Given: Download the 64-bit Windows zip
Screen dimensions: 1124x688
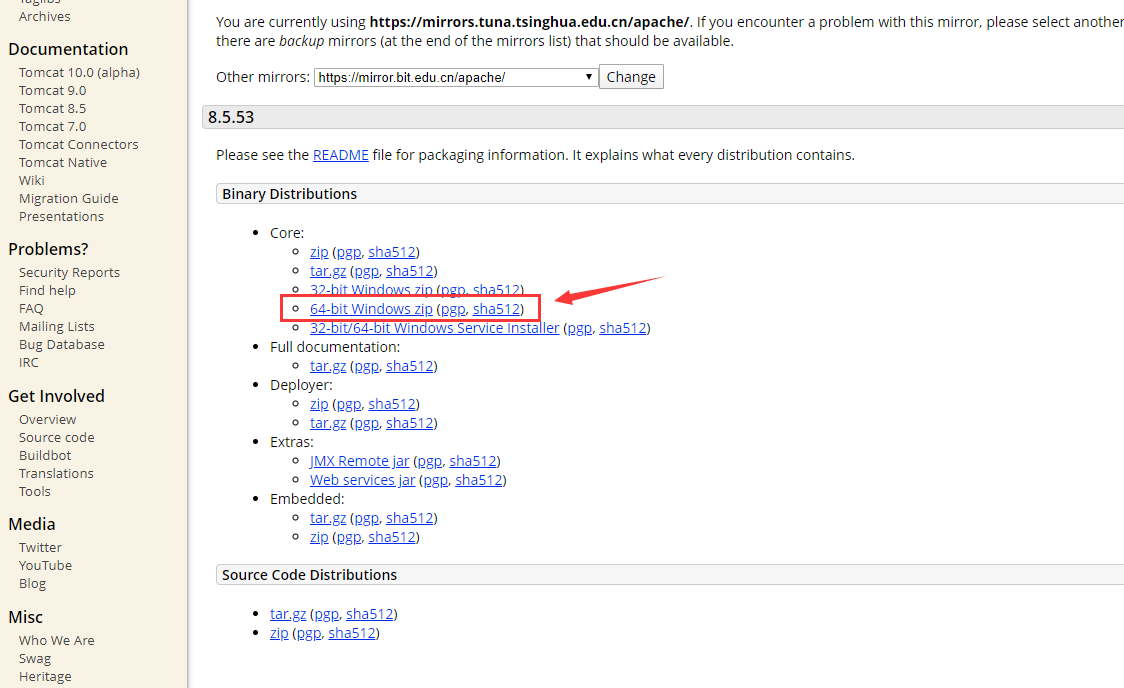Looking at the screenshot, I should 371,309.
